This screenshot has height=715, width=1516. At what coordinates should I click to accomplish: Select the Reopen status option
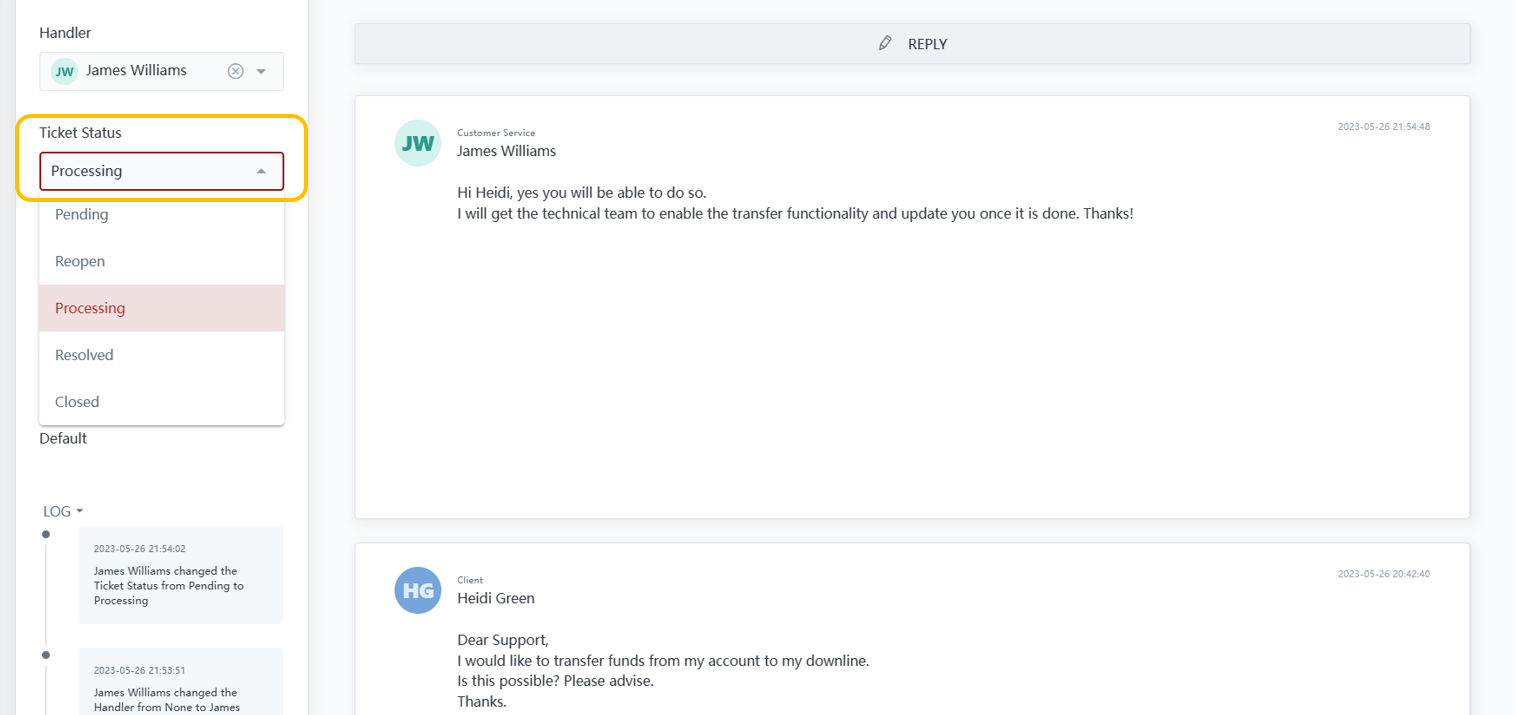click(x=80, y=261)
